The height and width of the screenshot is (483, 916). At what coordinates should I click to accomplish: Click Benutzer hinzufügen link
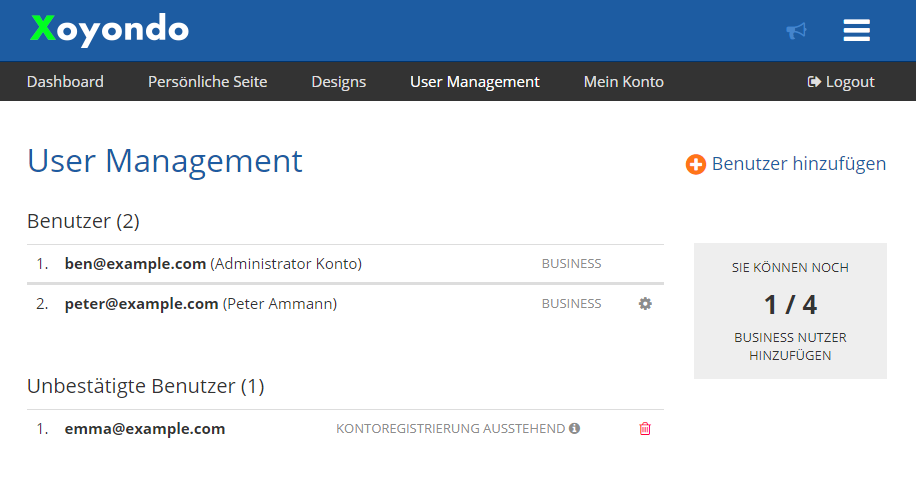(x=799, y=164)
